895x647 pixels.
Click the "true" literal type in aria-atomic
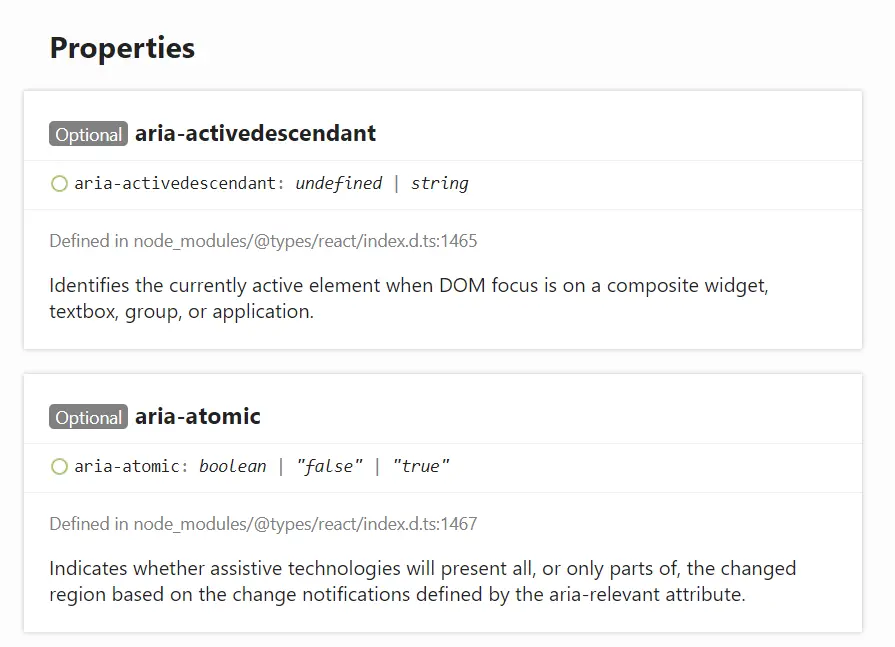421,466
